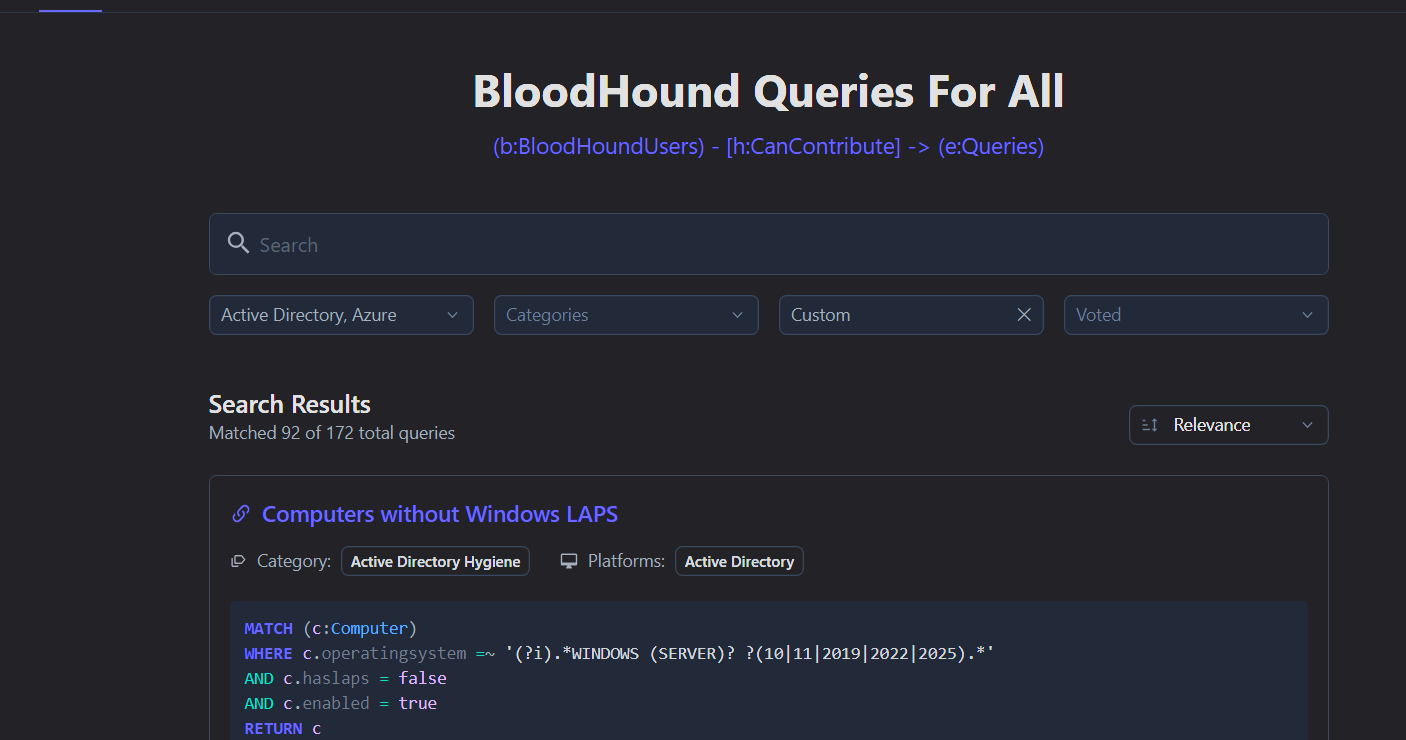The image size is (1406, 740).
Task: Click the Matched 92 of 172 count text
Action: tap(331, 433)
